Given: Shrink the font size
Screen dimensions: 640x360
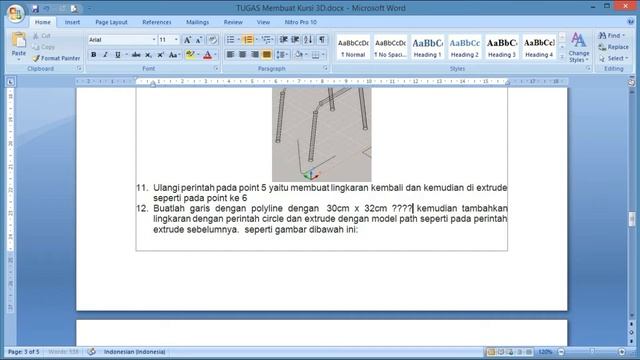Looking at the screenshot, I should (x=198, y=40).
